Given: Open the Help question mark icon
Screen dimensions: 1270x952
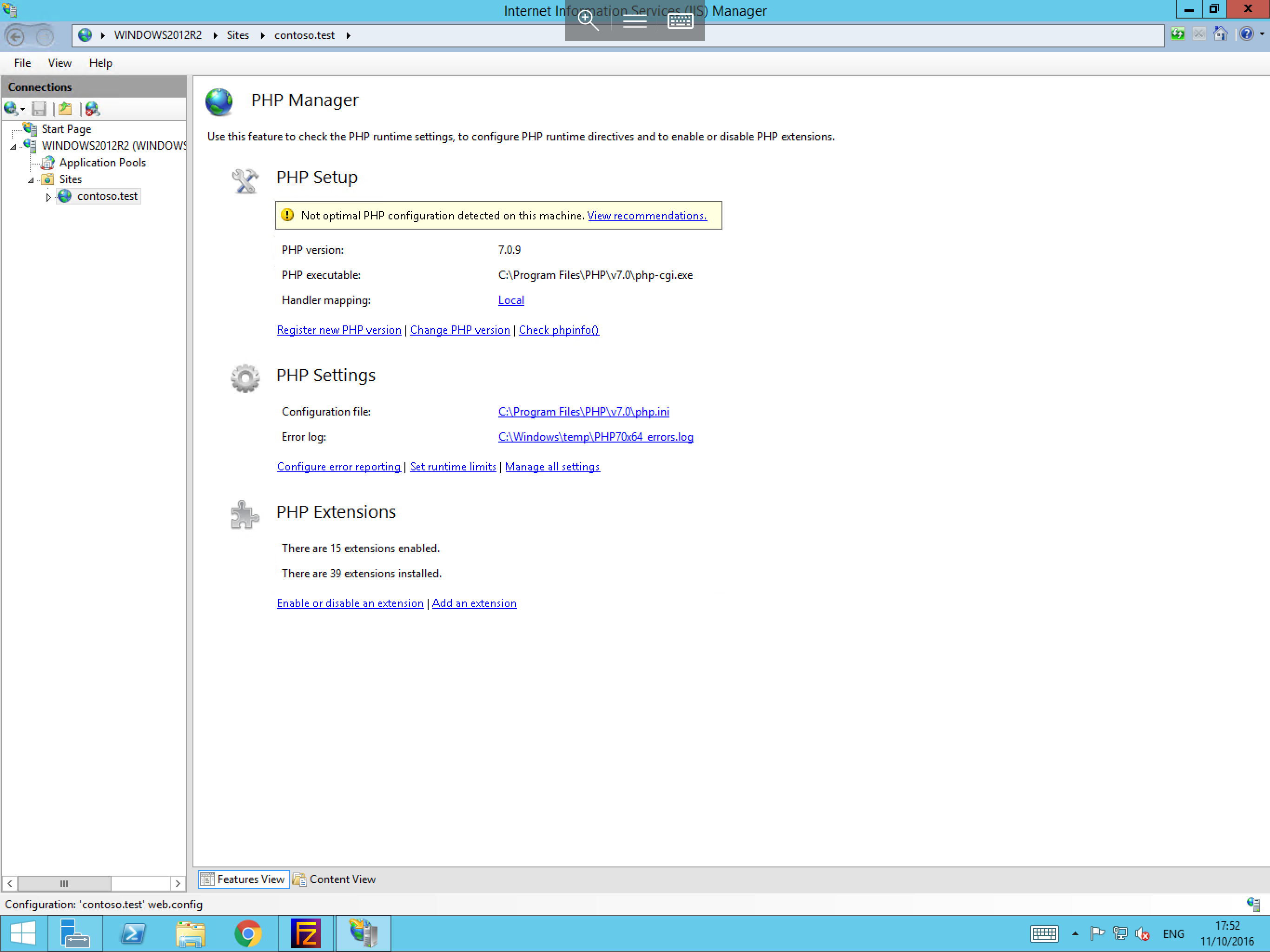Looking at the screenshot, I should tap(1246, 34).
